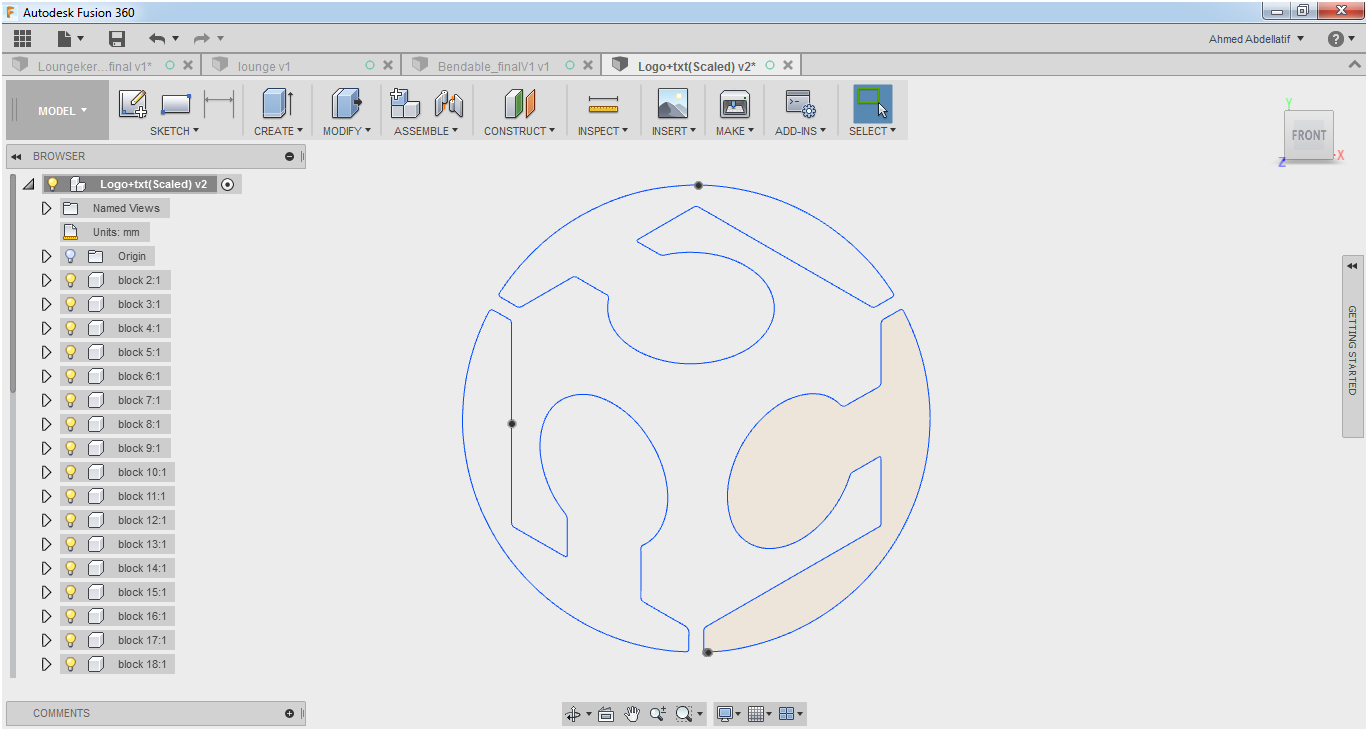1366x729 pixels.
Task: Open the INSPECT menu
Action: (603, 131)
